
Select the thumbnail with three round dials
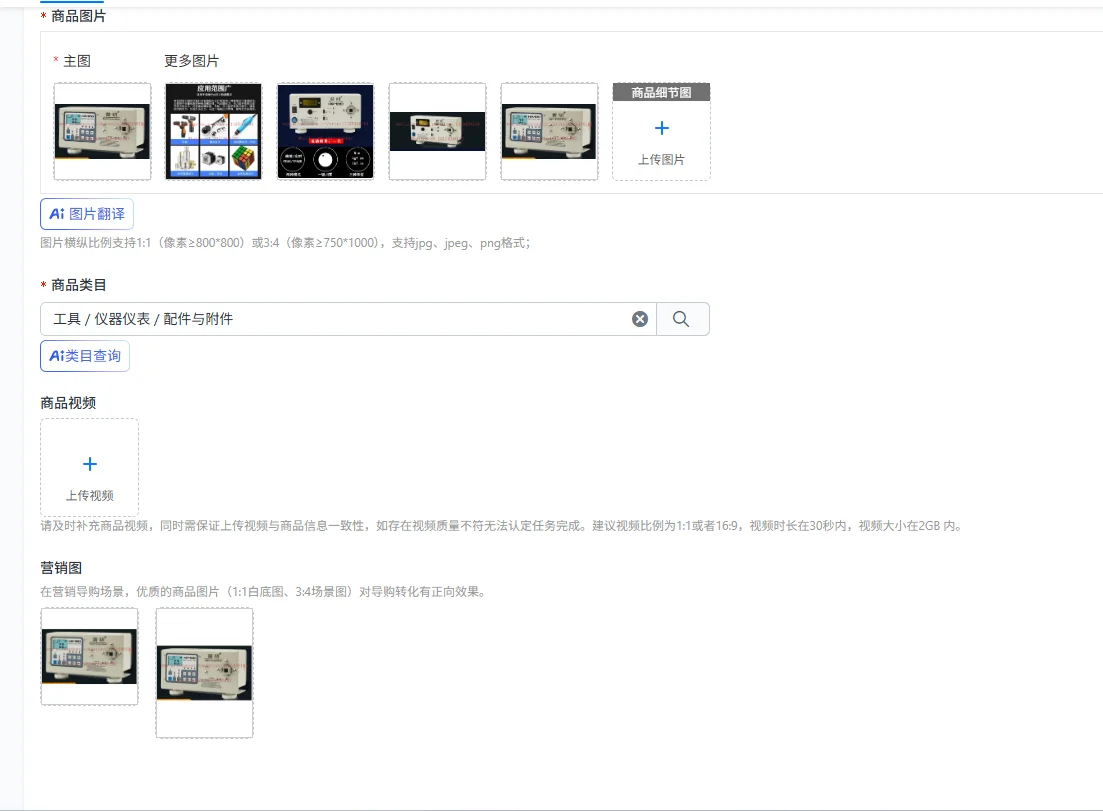click(326, 132)
